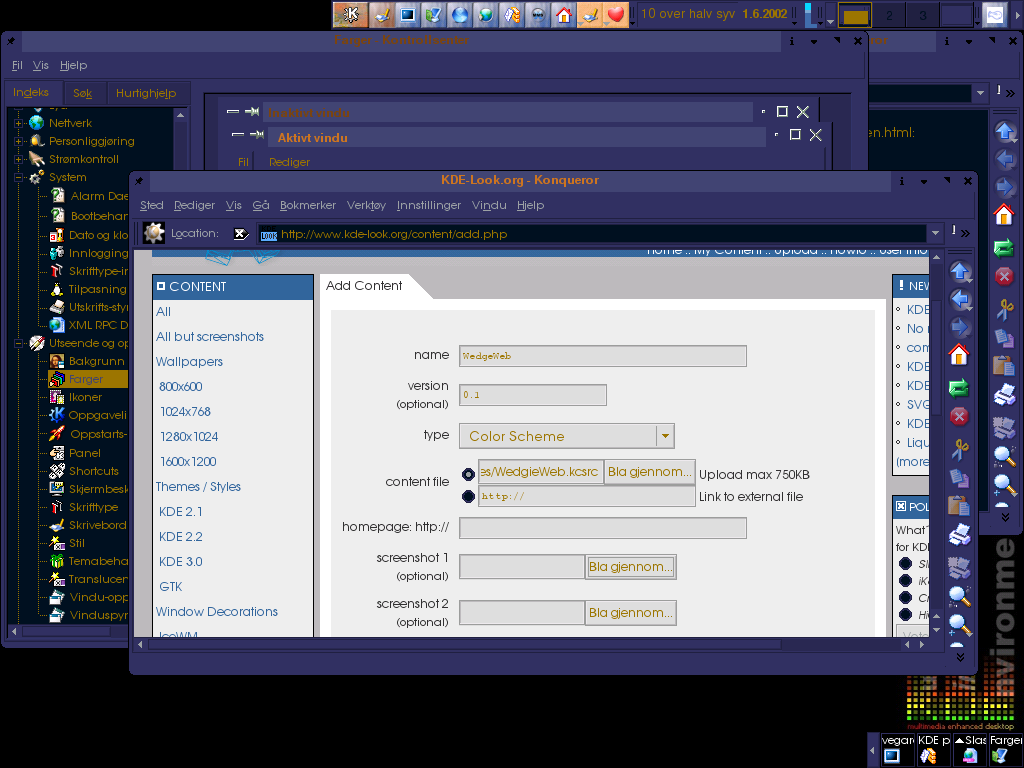Screen dimensions: 1024x768
Task: Click Konqueror toolbar Print icon
Action: (x=959, y=535)
